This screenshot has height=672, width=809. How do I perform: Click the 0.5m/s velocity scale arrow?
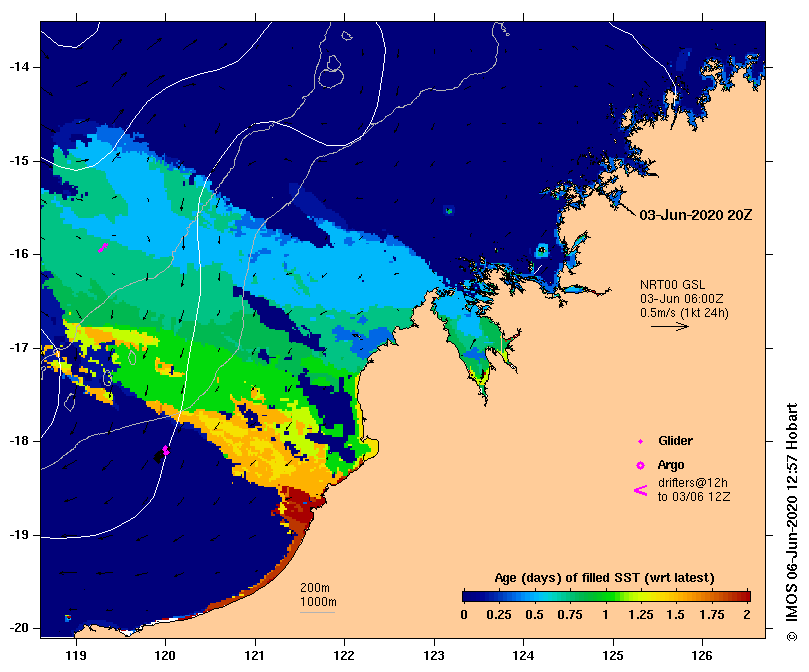pos(670,326)
